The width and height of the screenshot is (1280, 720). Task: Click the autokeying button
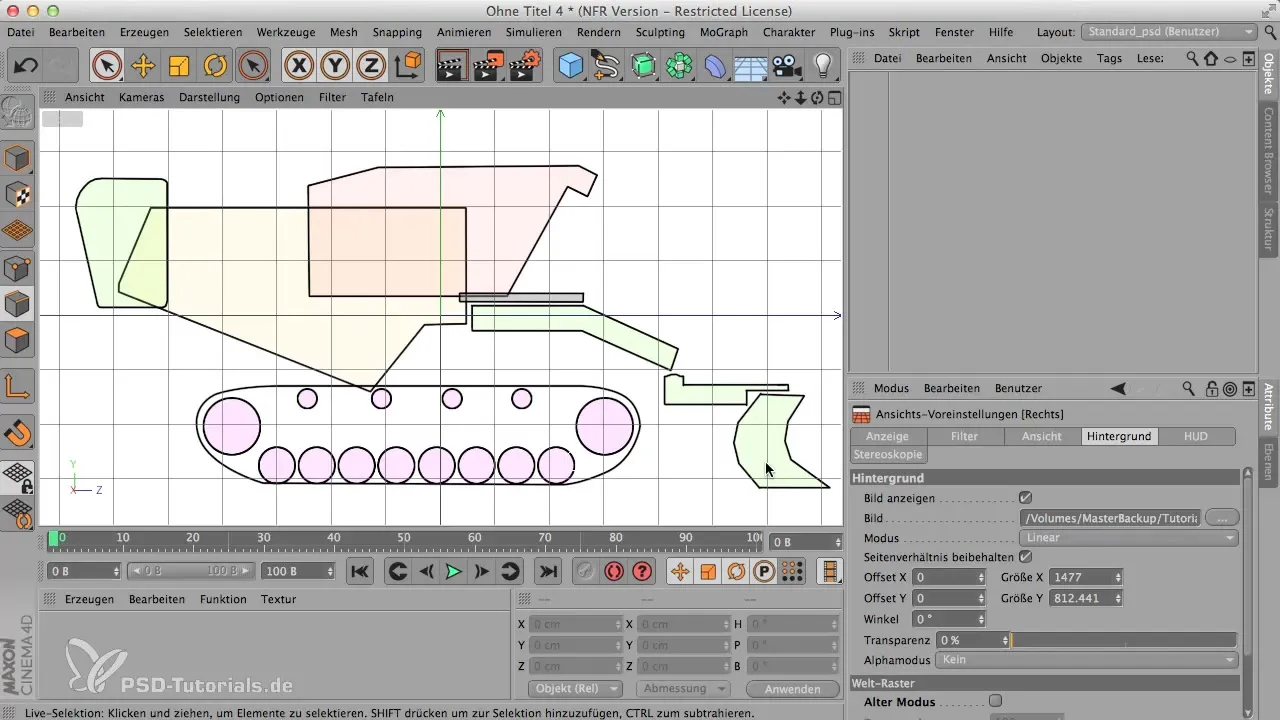614,571
